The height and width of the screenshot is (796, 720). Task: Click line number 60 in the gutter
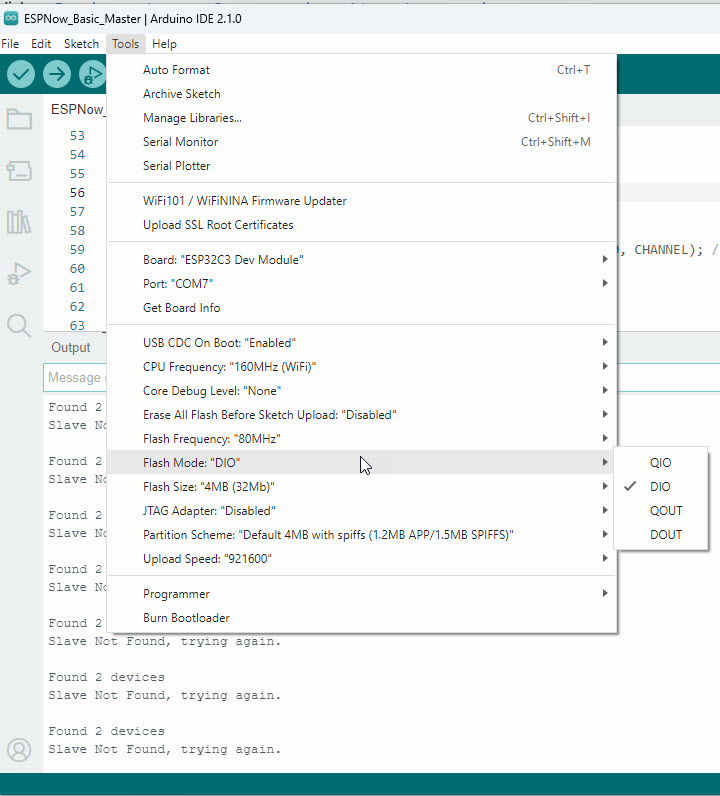[77, 269]
